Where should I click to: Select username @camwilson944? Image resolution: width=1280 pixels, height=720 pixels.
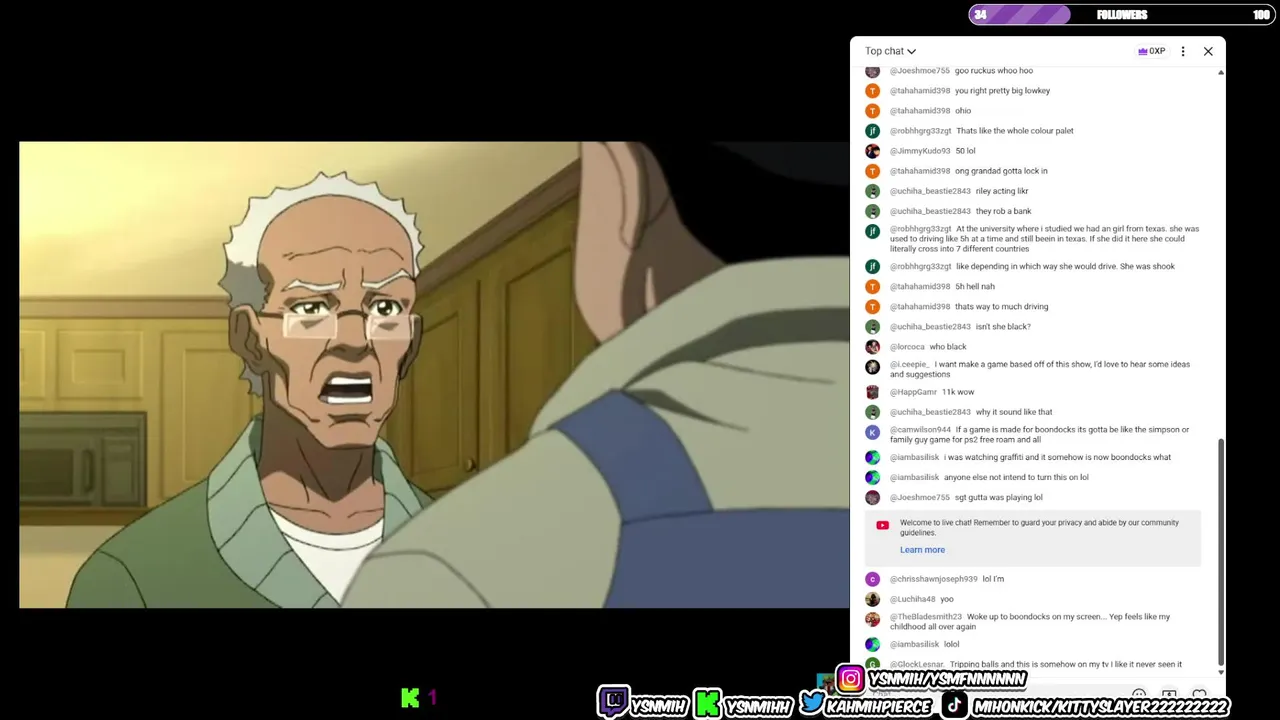[x=920, y=430]
